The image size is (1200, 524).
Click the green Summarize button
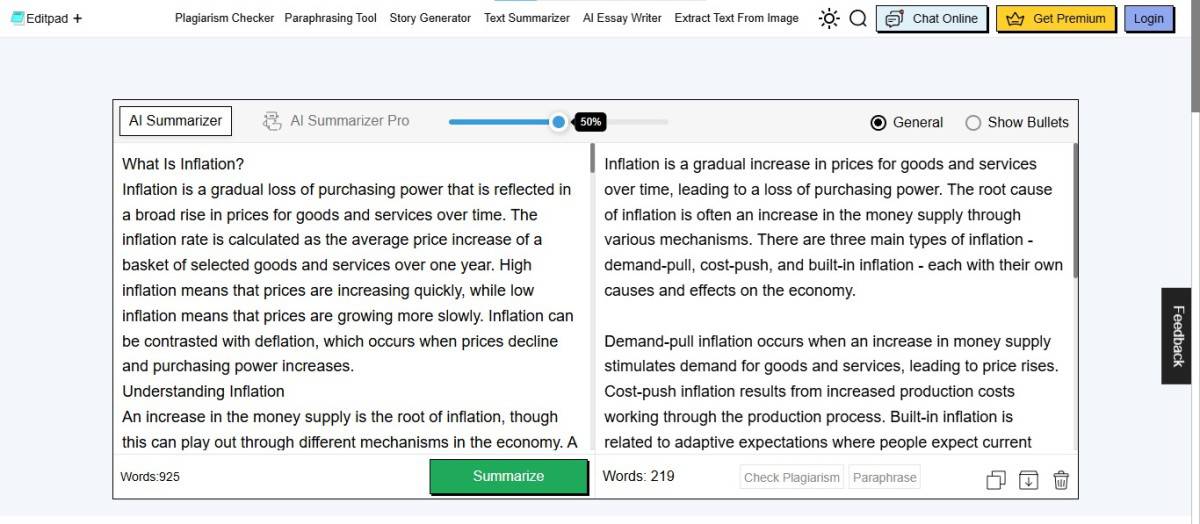tap(509, 476)
